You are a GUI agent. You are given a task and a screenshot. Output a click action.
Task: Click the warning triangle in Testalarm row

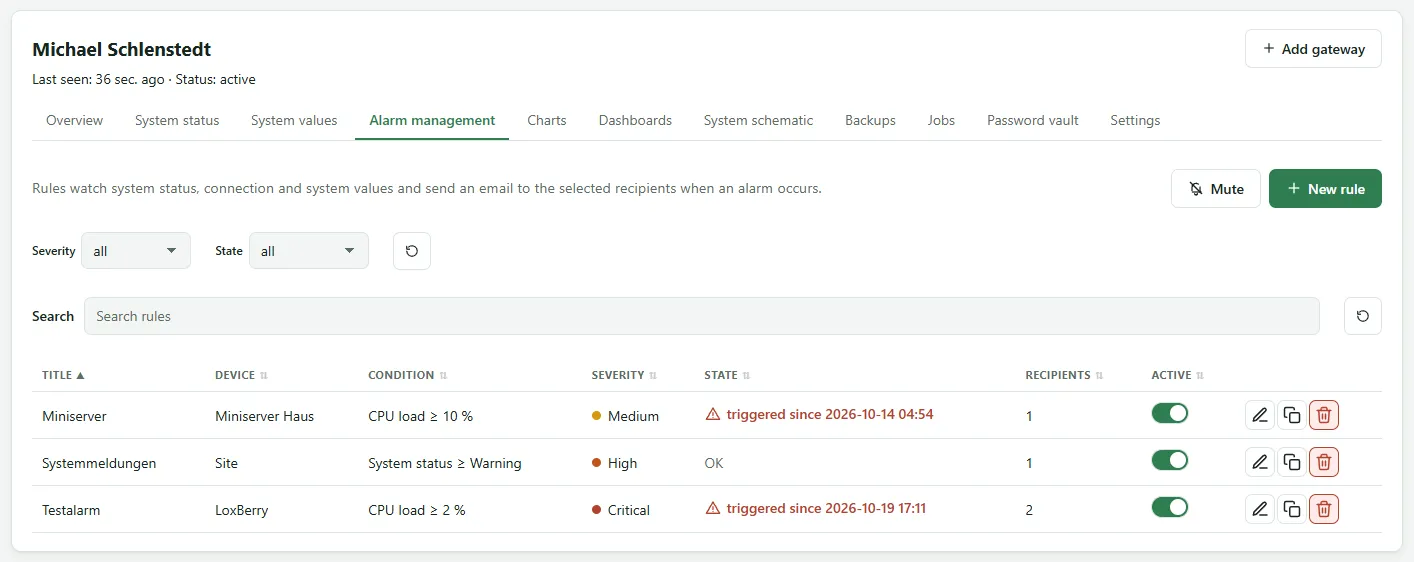(x=713, y=508)
